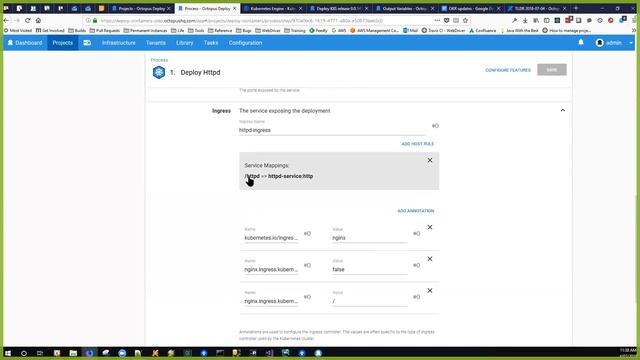Edit the name field of the "/" annotation

pos(271,302)
